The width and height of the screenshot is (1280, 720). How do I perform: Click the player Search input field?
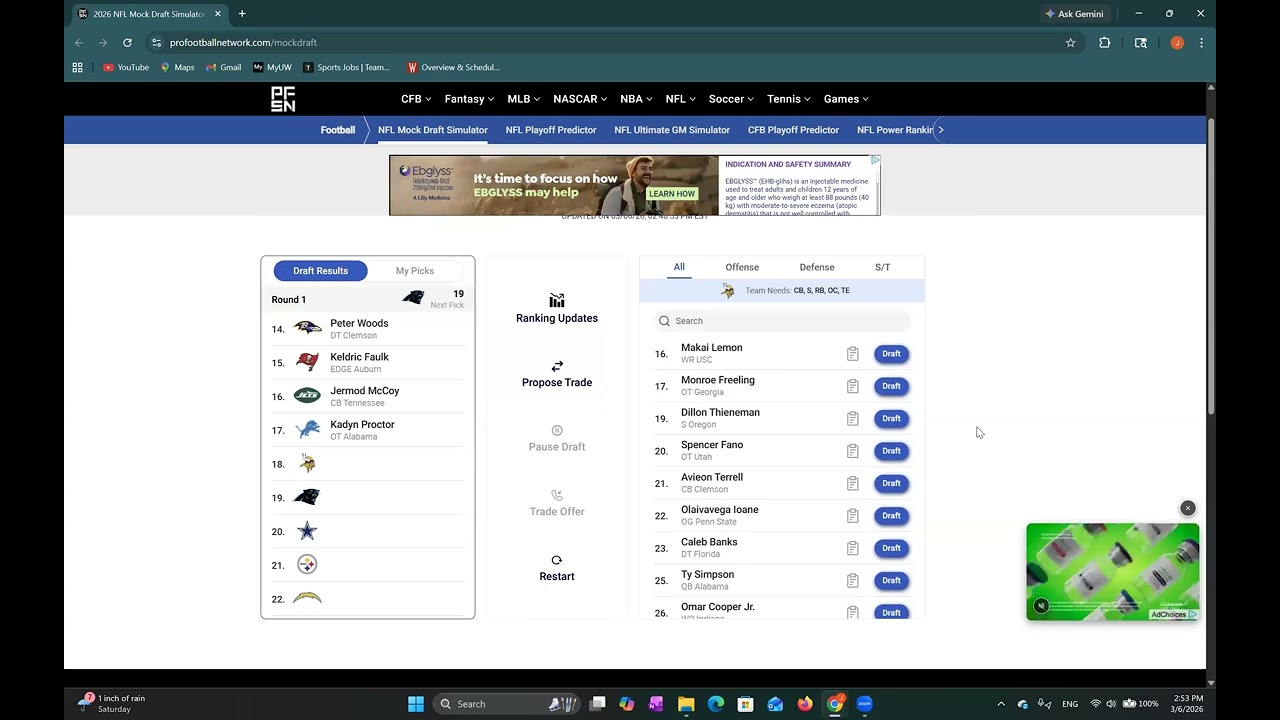click(782, 321)
